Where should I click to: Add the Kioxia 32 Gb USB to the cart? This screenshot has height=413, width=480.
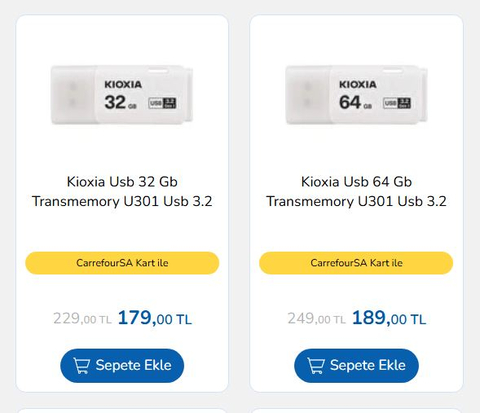122,366
